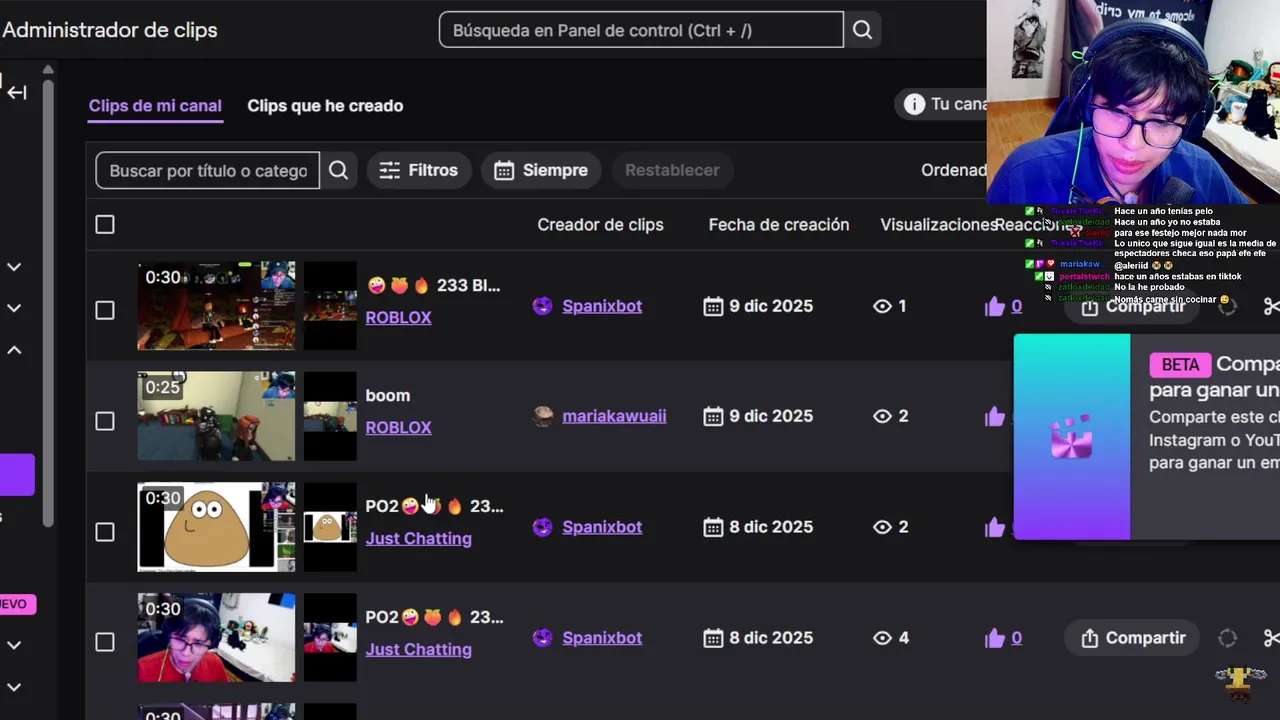The image size is (1280, 720).
Task: Open Just Chatting link of the Pou clip
Action: 418,538
